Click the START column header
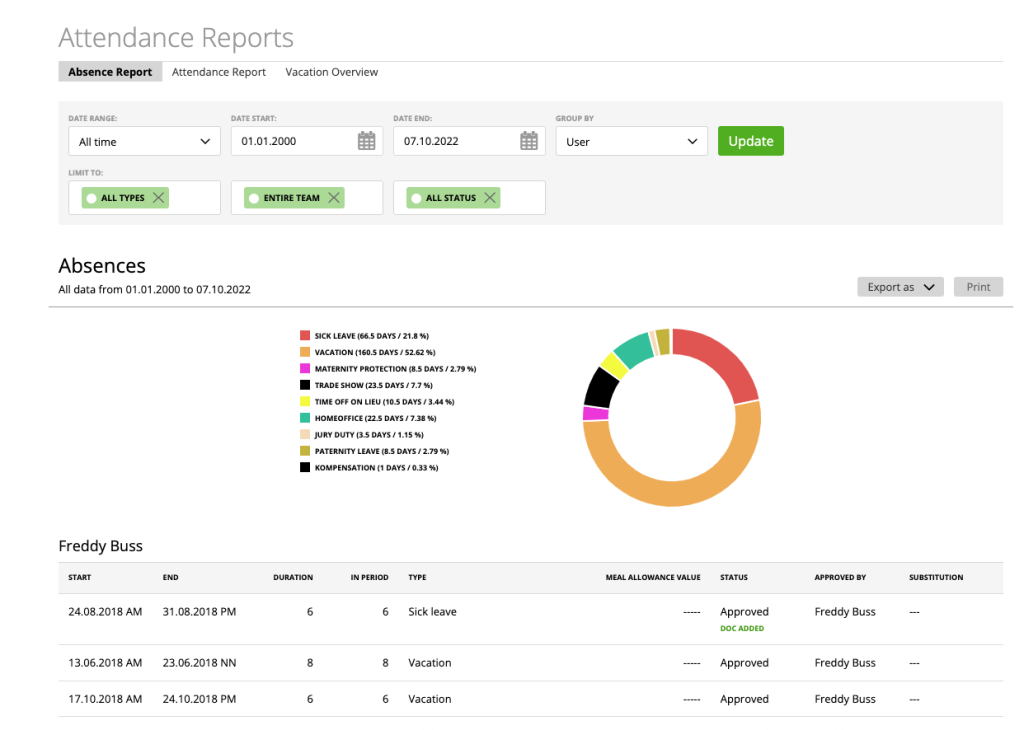Screen dimensions: 1024x730 [80, 577]
